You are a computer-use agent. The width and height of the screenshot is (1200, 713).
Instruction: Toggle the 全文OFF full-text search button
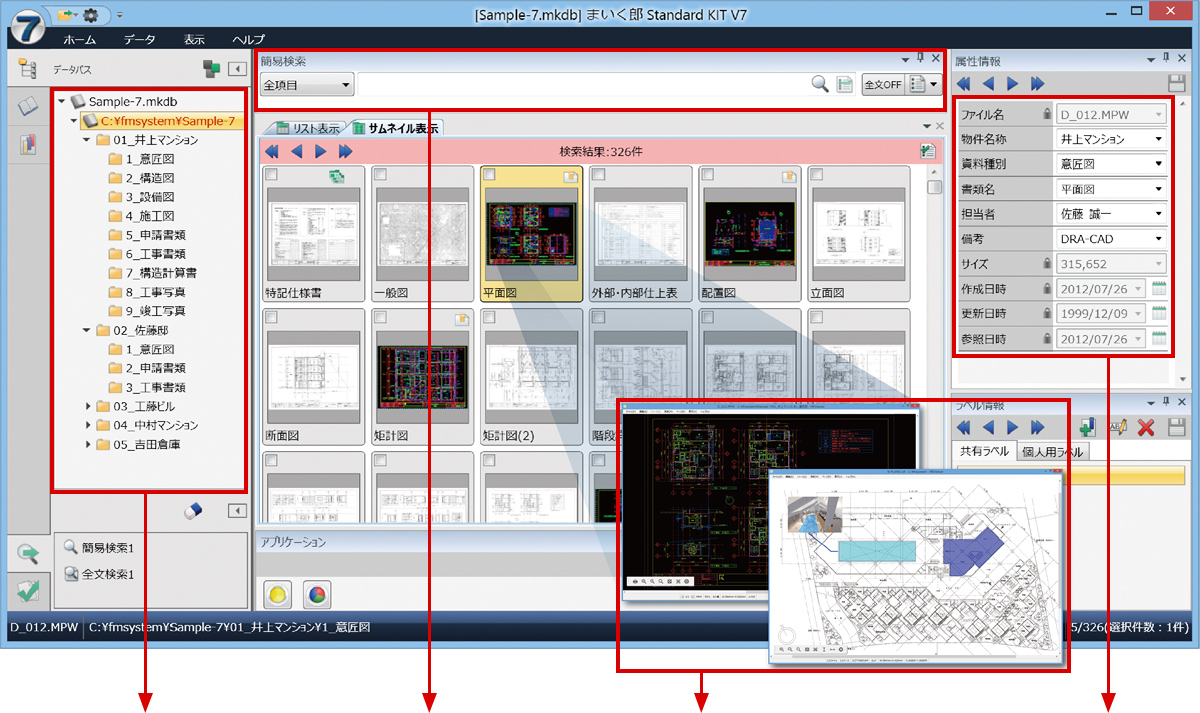point(882,85)
